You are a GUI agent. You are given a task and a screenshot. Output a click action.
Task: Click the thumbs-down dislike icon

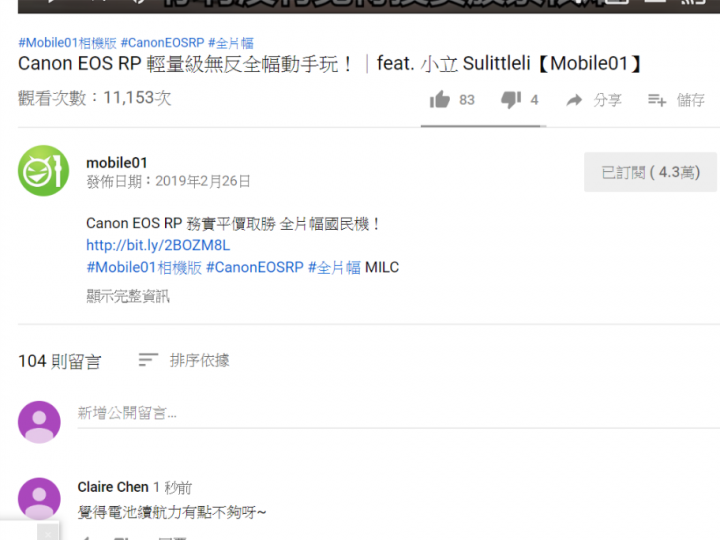511,100
